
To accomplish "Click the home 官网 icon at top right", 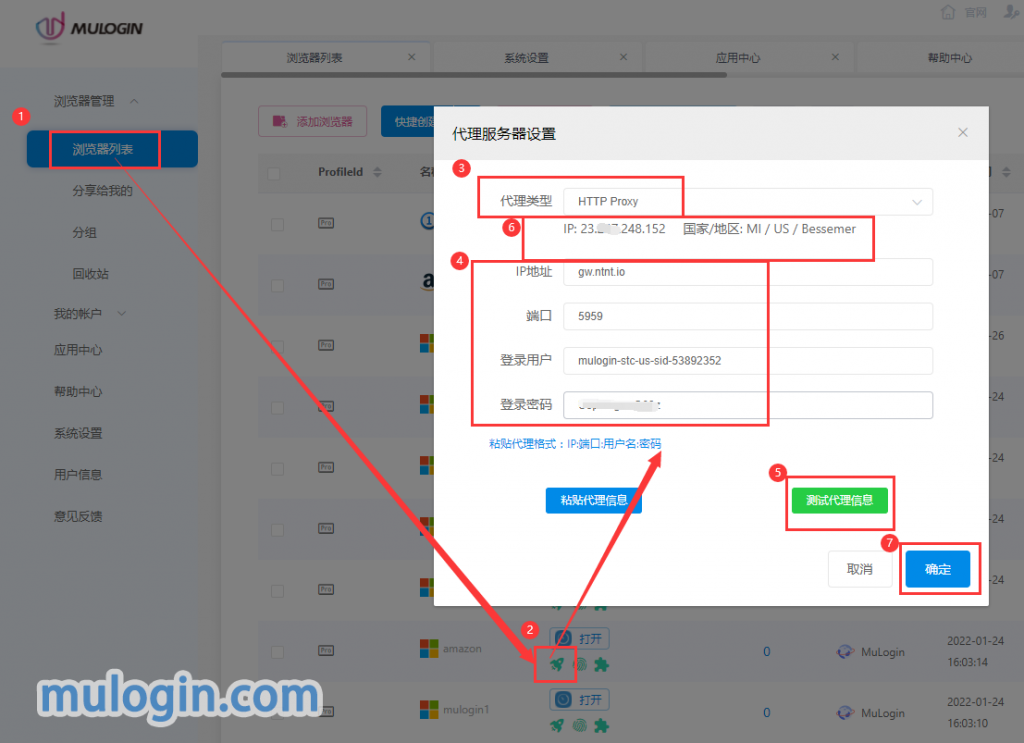I will tap(948, 12).
